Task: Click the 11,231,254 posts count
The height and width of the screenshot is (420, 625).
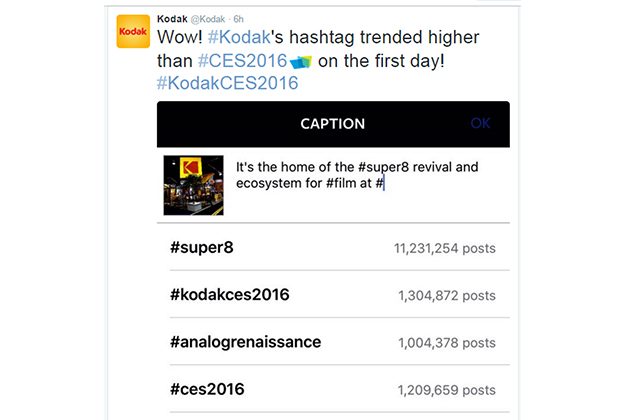Action: coord(444,249)
